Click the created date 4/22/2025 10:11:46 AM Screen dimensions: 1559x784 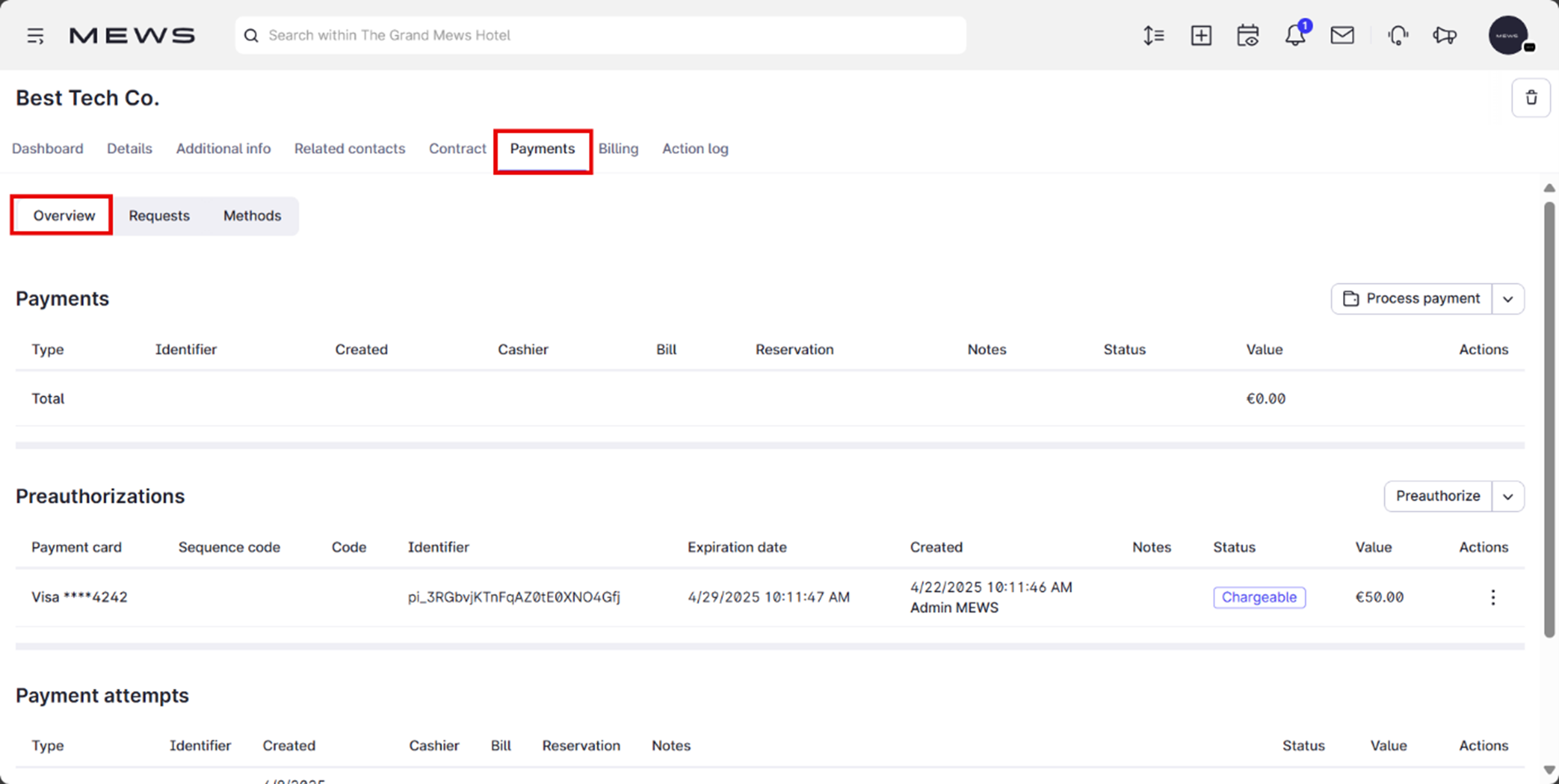click(991, 587)
